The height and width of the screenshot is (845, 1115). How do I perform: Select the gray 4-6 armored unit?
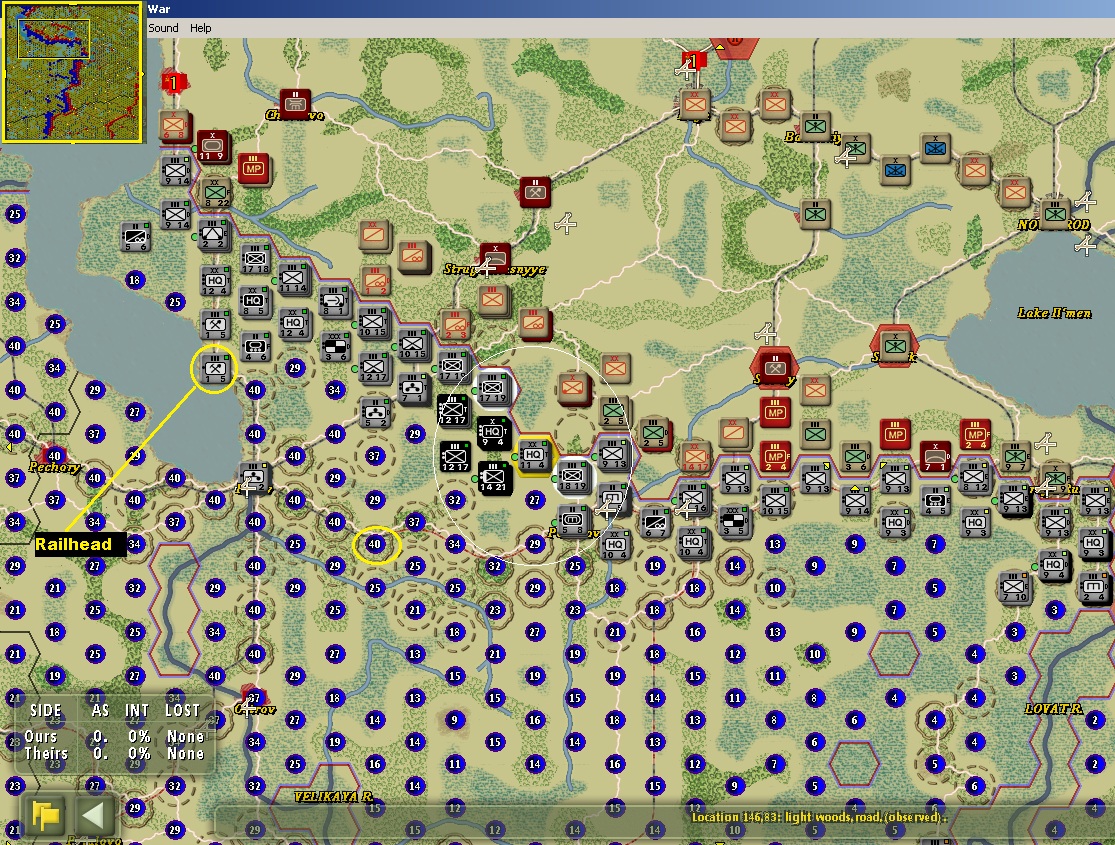coord(255,346)
